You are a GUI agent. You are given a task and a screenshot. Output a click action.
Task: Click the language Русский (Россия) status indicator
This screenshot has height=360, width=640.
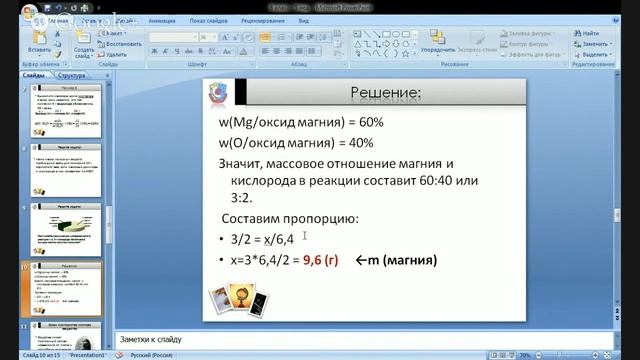[x=151, y=356]
